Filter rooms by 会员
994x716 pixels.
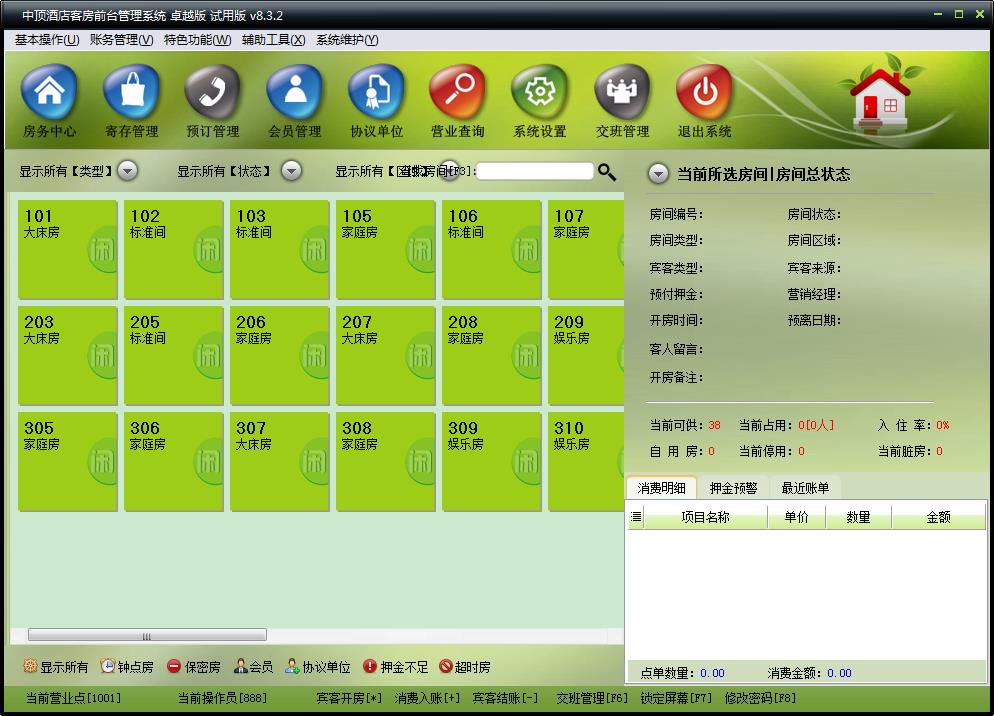[x=253, y=667]
